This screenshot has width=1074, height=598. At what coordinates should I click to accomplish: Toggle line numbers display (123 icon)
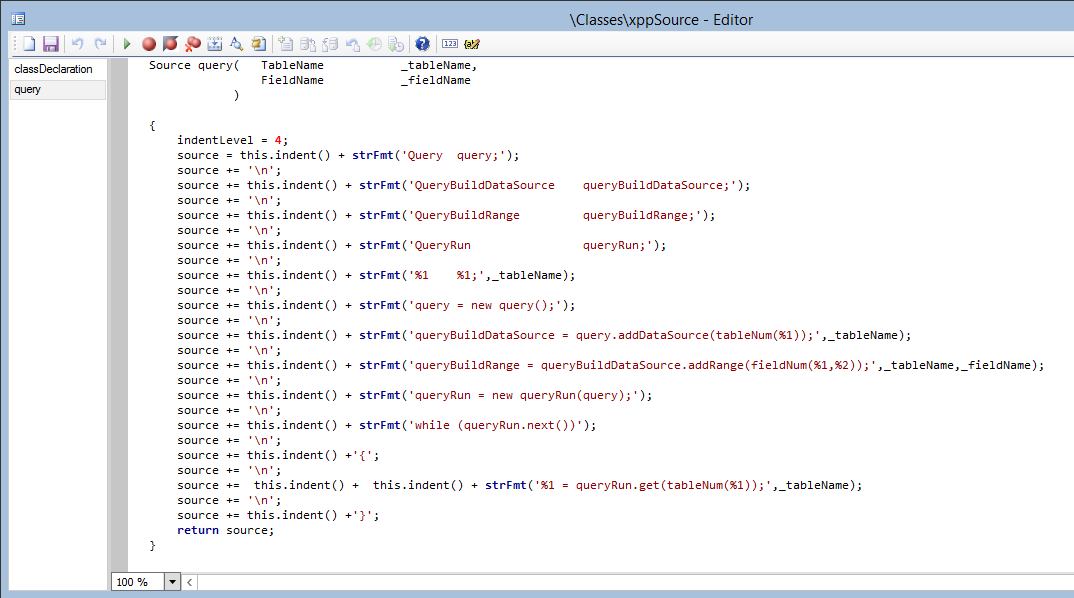tap(450, 44)
